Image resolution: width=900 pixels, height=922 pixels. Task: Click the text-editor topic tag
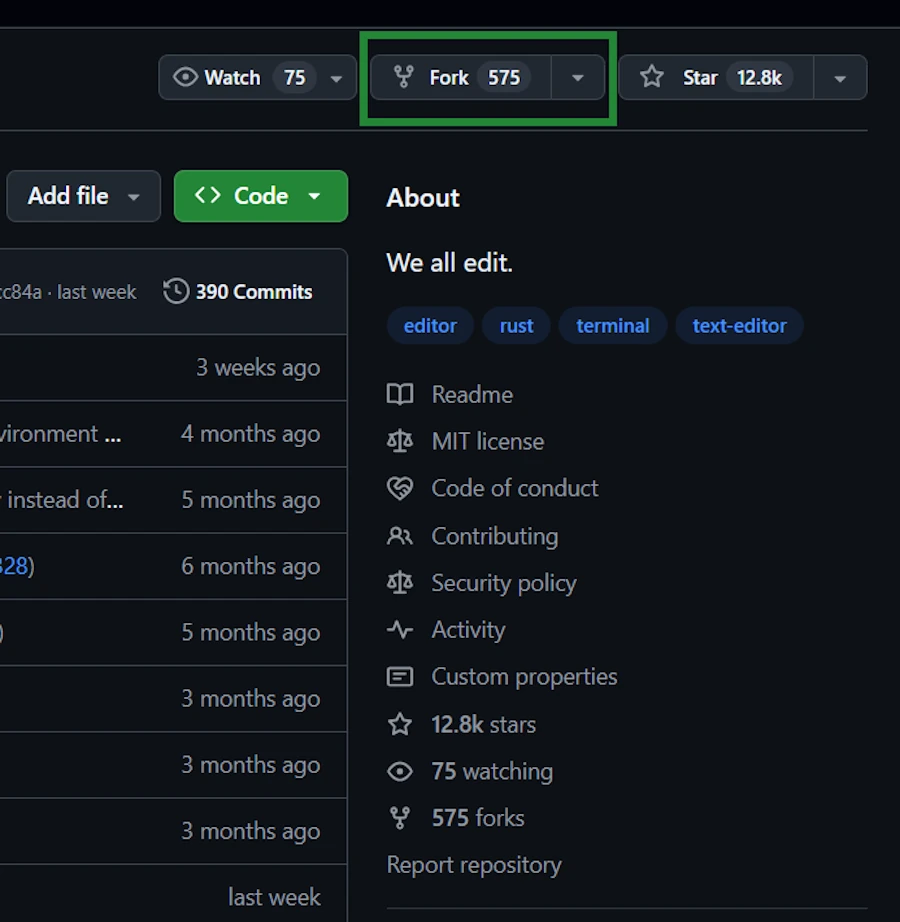[x=739, y=326]
